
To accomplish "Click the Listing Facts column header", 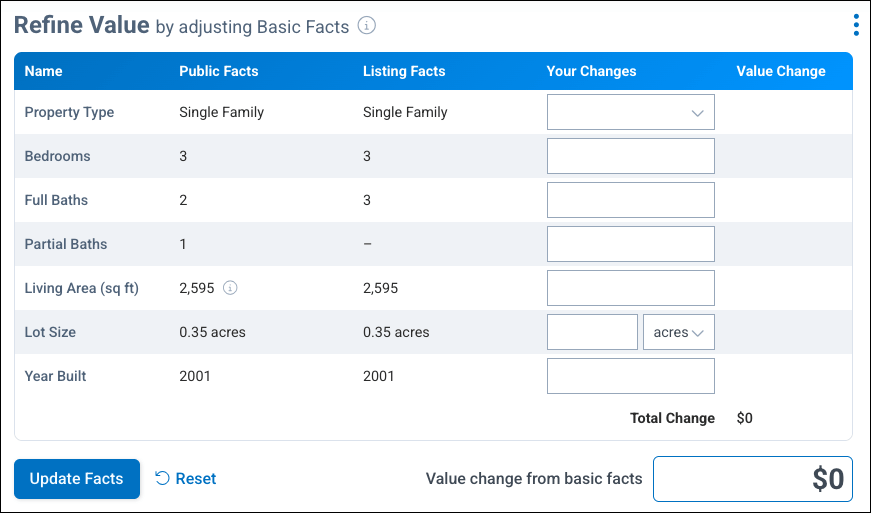I will [x=404, y=71].
